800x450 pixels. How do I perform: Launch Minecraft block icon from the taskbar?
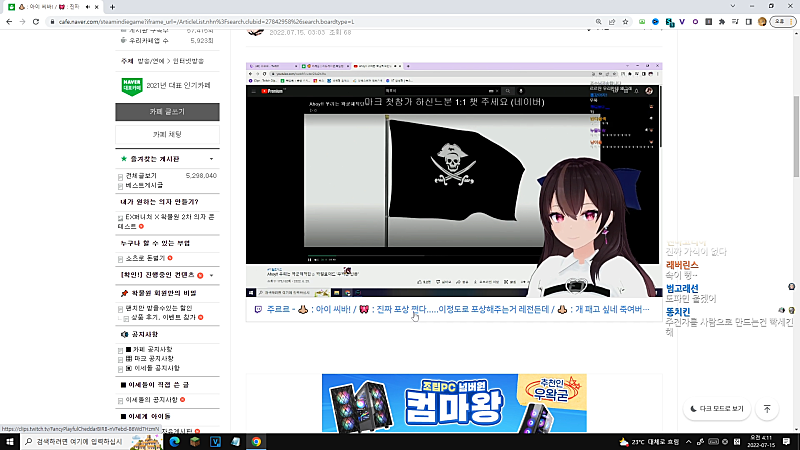(x=195, y=442)
